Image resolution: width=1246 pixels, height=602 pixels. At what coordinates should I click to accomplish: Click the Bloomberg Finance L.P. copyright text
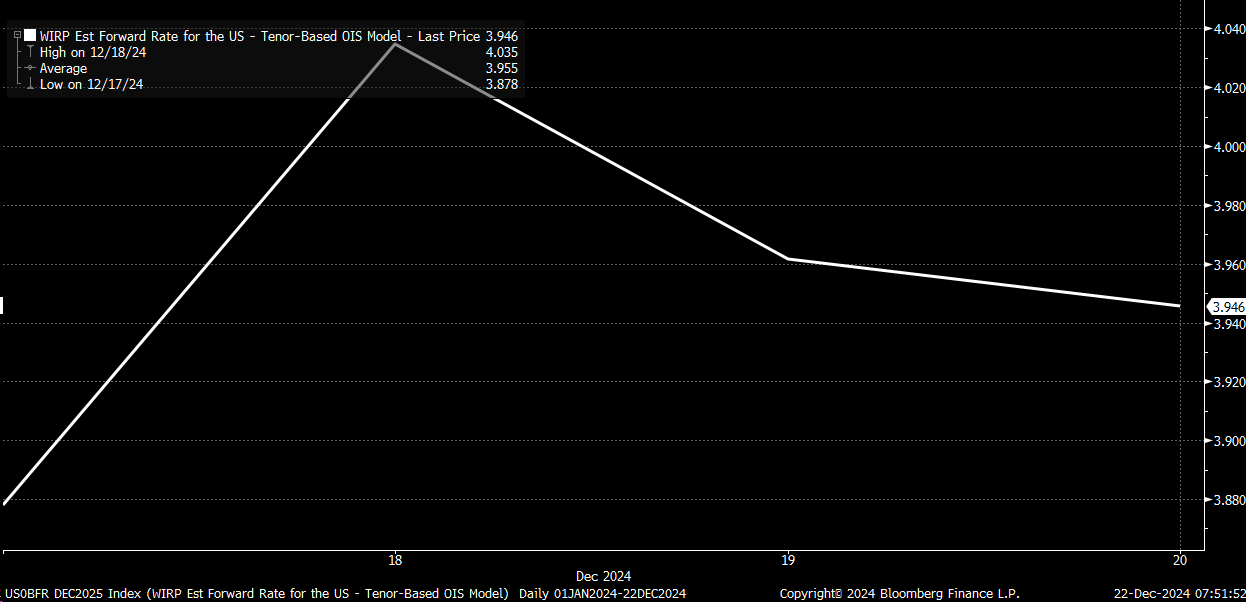pos(899,594)
